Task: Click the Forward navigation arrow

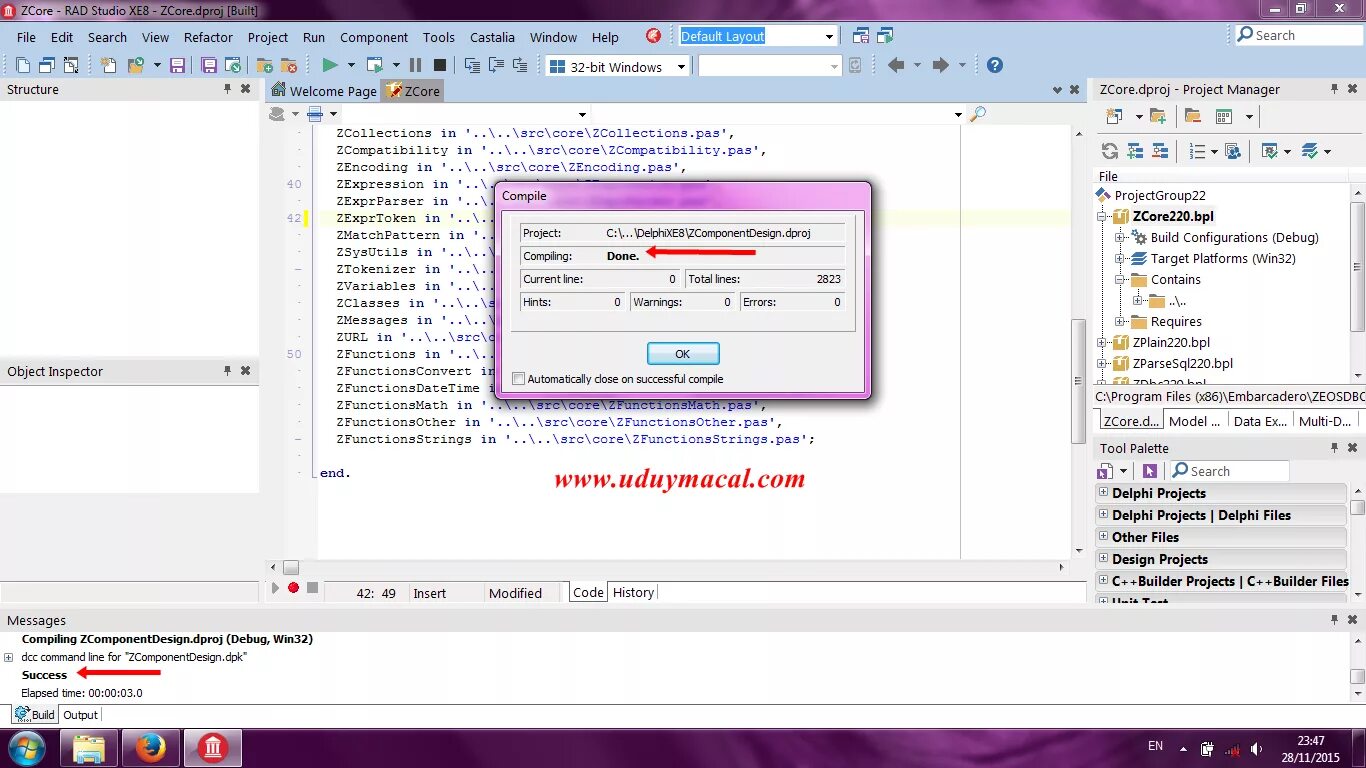Action: tap(940, 65)
